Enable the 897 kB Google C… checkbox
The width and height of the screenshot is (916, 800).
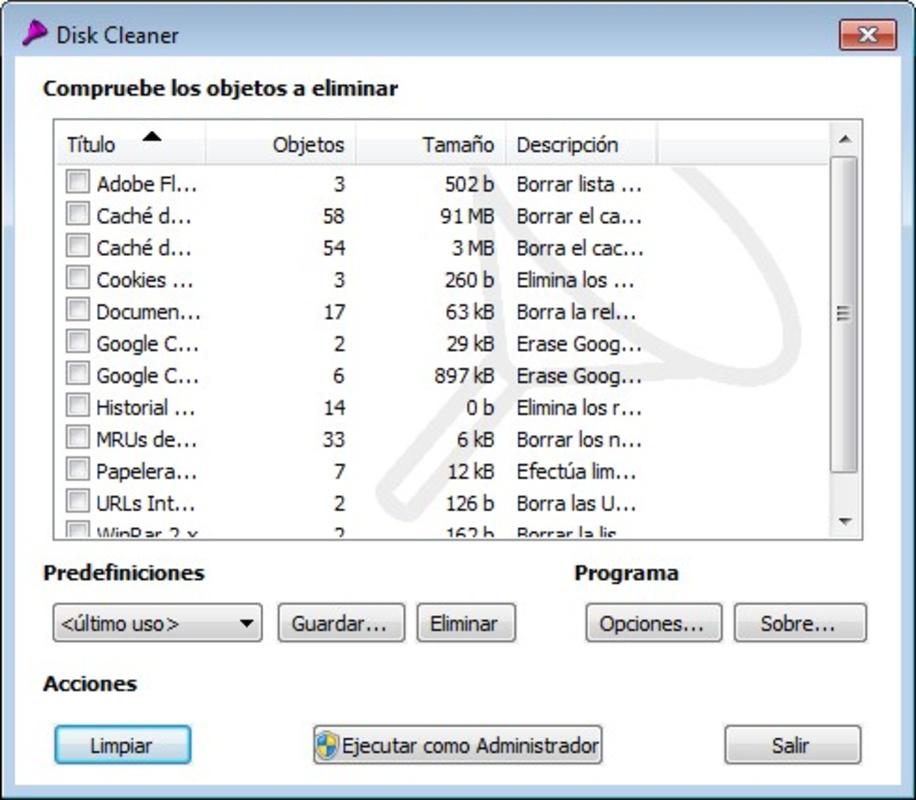coord(78,373)
